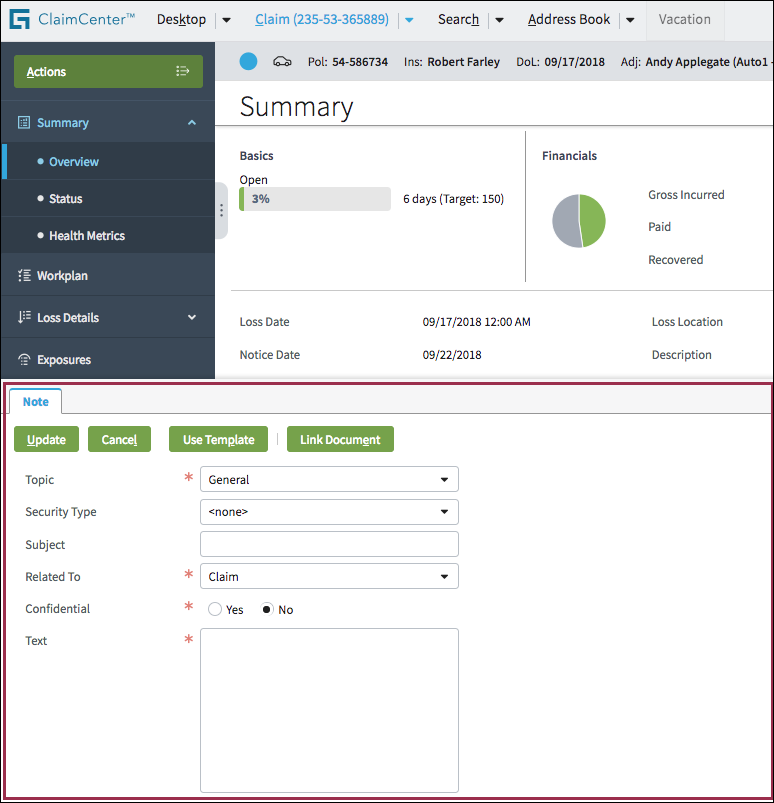Click the Use Template button
774x803 pixels.
coord(218,440)
